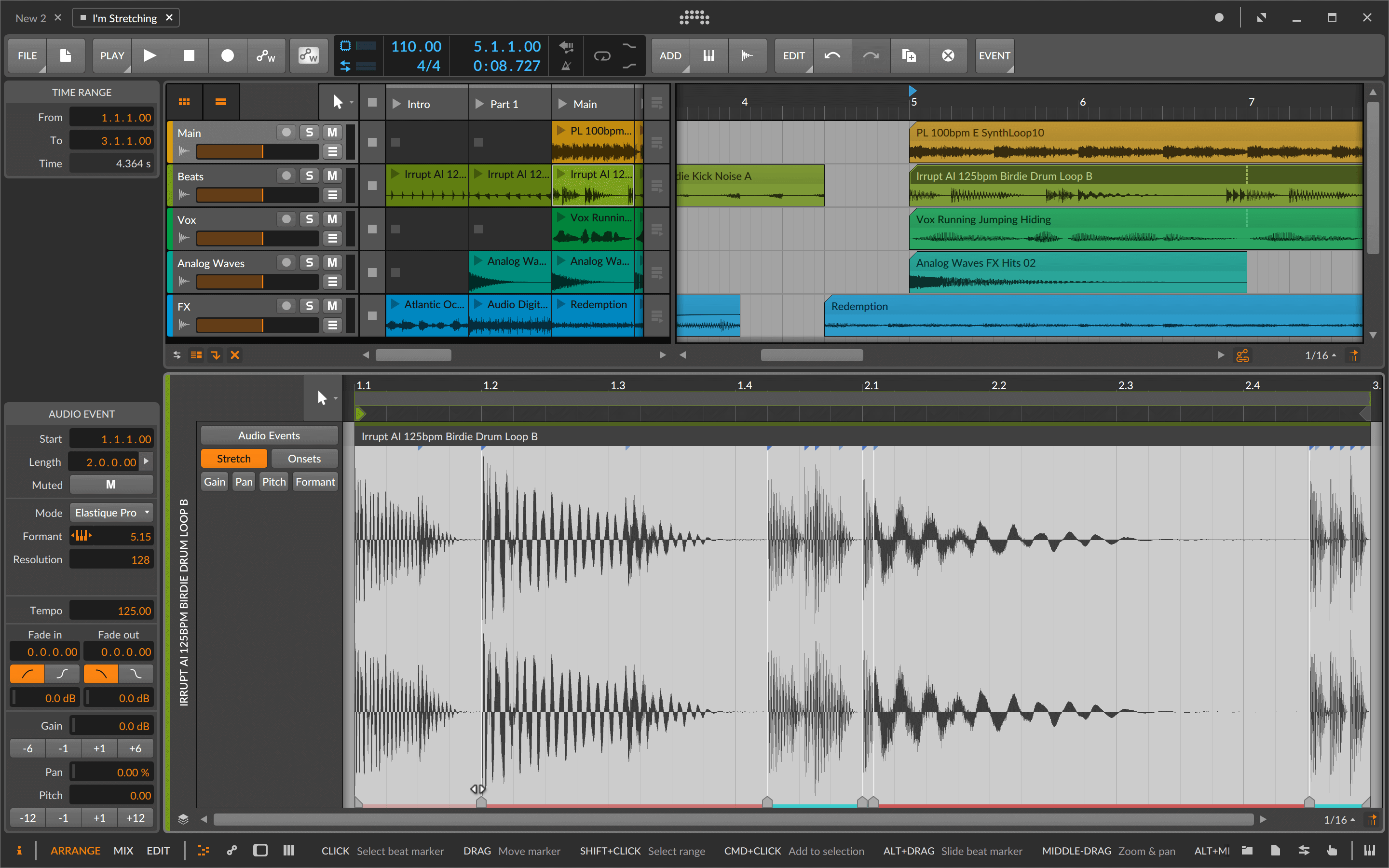The image size is (1389, 868).
Task: Select the Stretch expression button
Action: [233, 459]
